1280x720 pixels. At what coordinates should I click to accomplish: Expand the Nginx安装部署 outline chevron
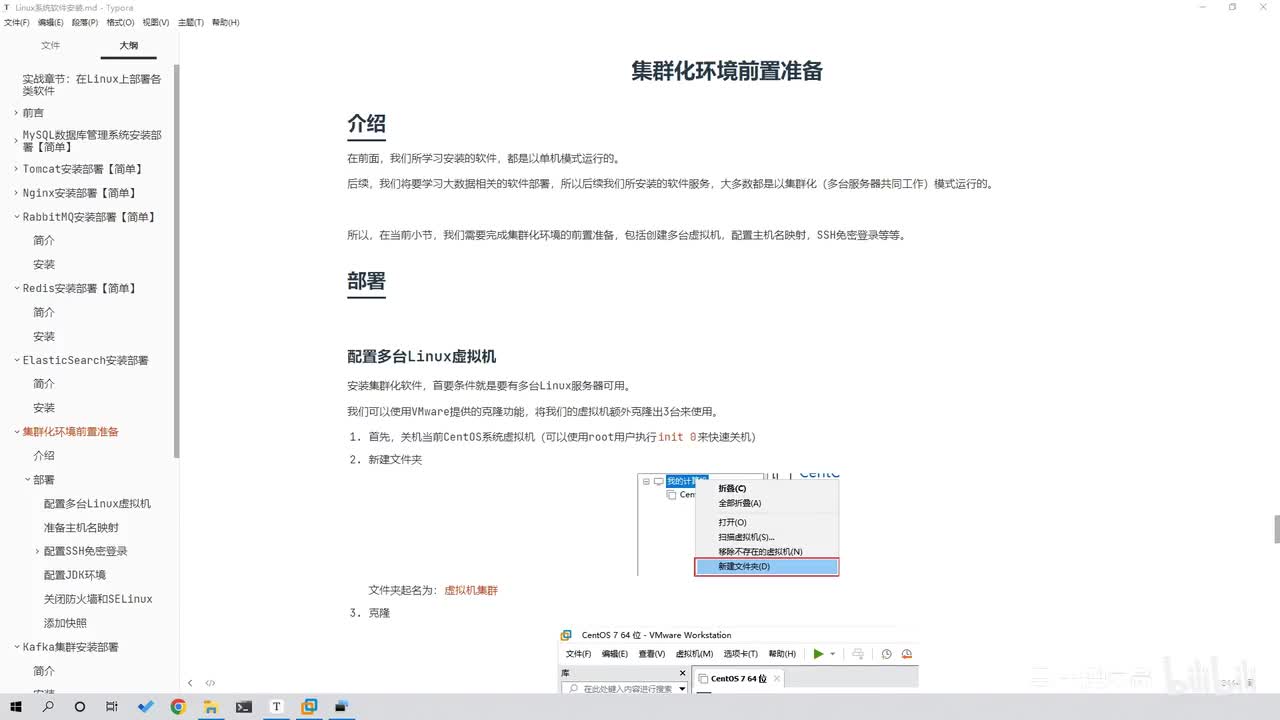pos(16,193)
